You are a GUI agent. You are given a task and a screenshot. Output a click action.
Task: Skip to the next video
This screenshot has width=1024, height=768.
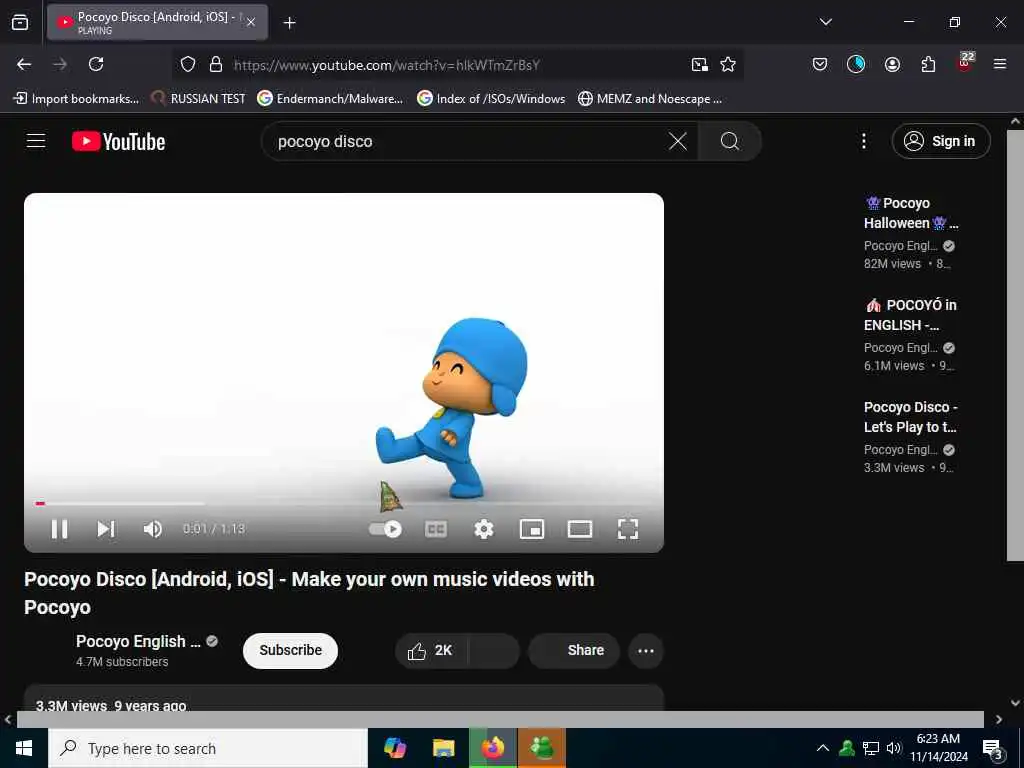(106, 529)
